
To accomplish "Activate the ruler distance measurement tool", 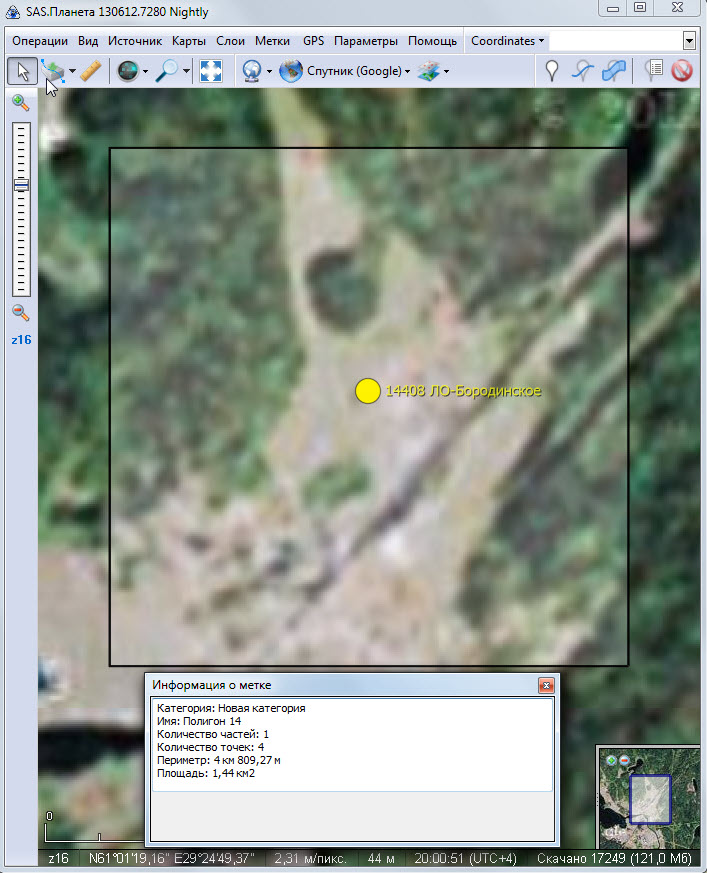I will (91, 71).
